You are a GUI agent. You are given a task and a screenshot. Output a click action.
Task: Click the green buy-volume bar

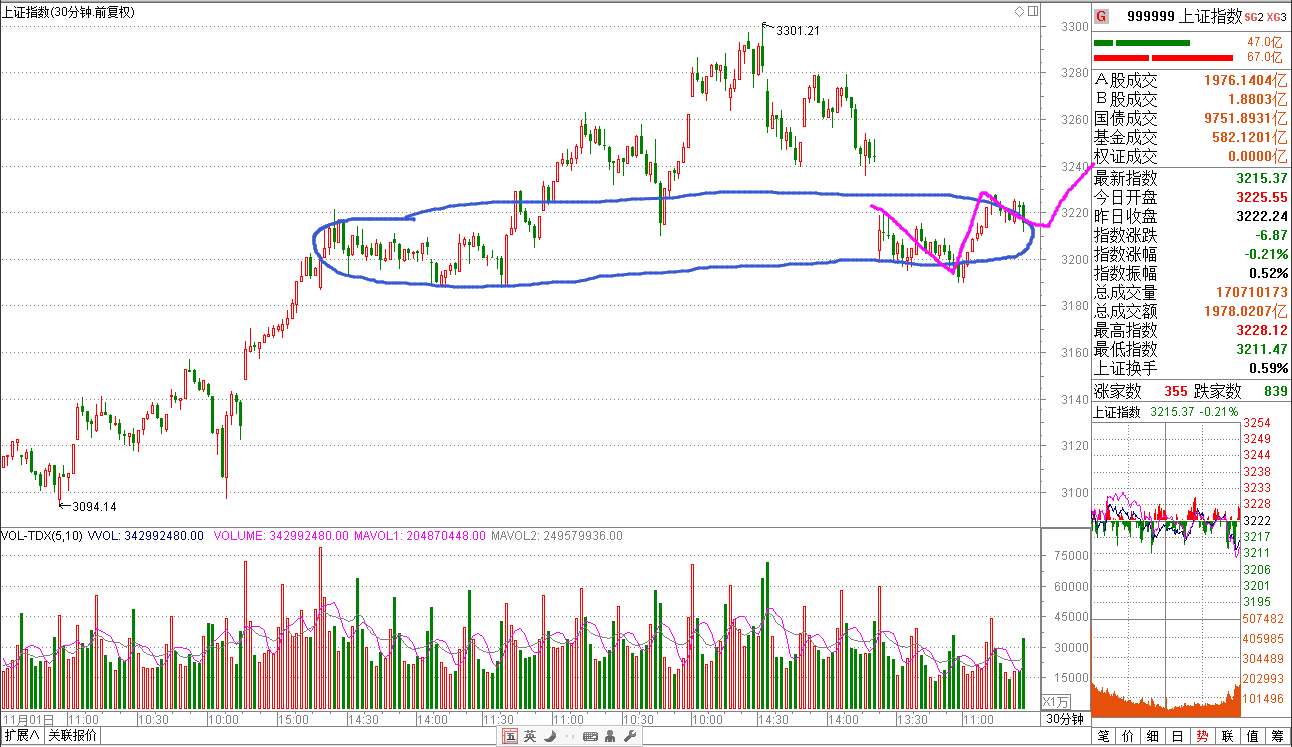[x=1152, y=43]
